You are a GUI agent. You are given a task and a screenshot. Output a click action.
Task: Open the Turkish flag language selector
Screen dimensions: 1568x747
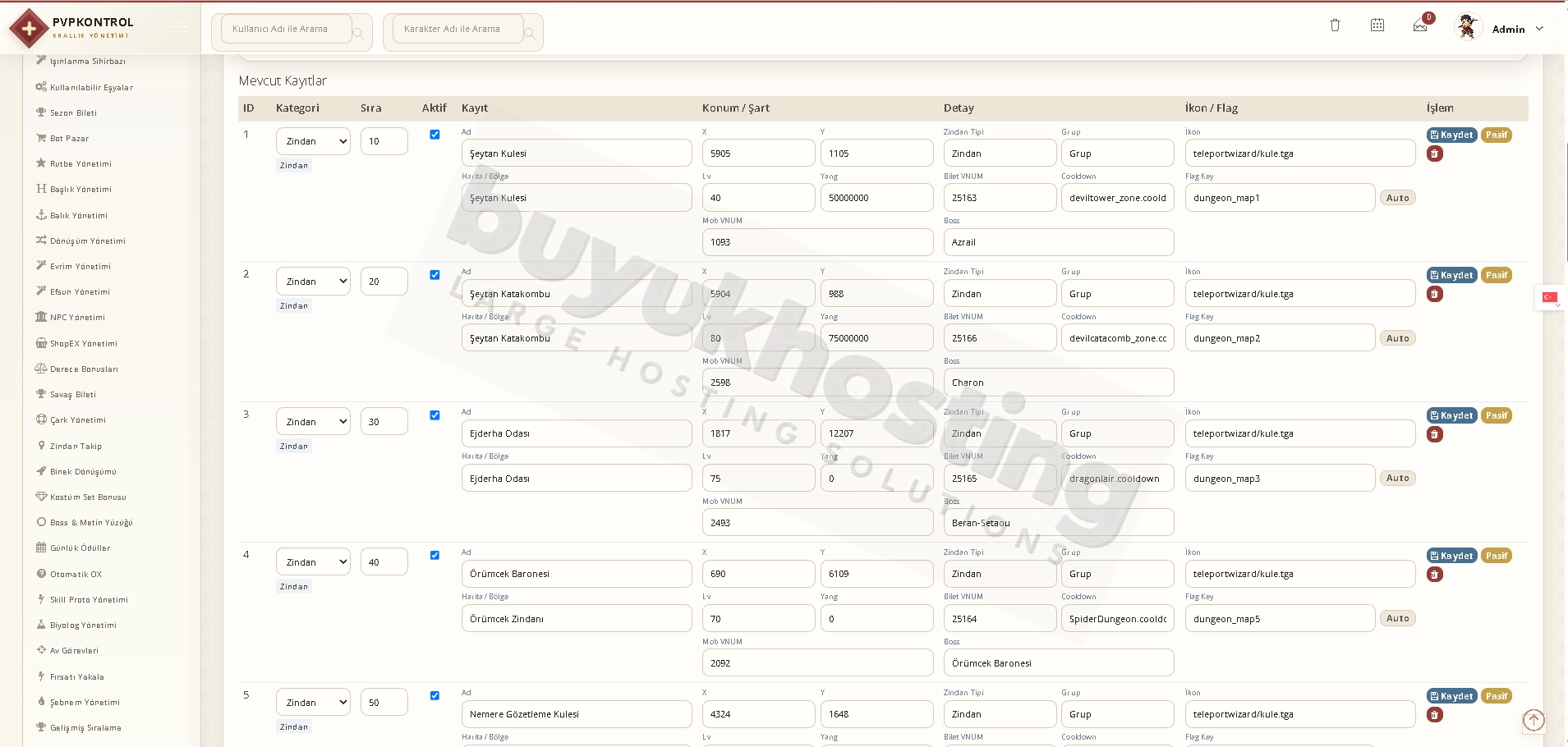click(1549, 297)
